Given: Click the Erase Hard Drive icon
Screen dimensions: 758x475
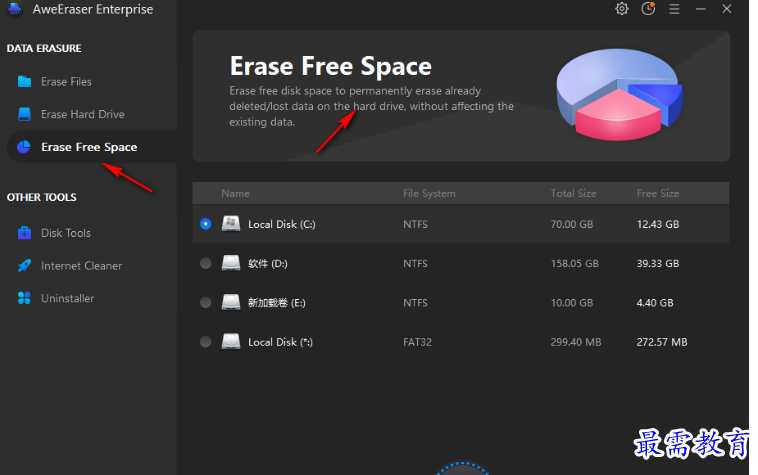Looking at the screenshot, I should pos(24,115).
